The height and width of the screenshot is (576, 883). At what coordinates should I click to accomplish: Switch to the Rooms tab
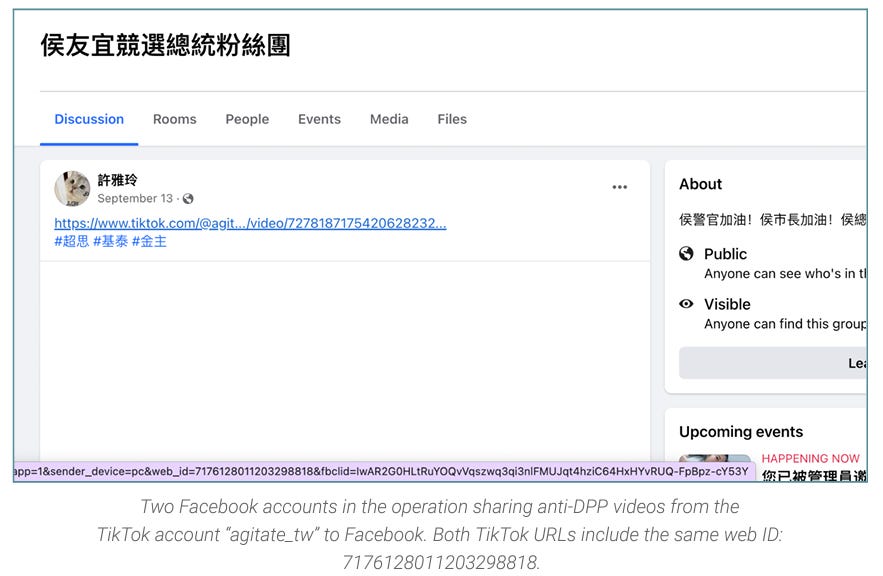(175, 119)
